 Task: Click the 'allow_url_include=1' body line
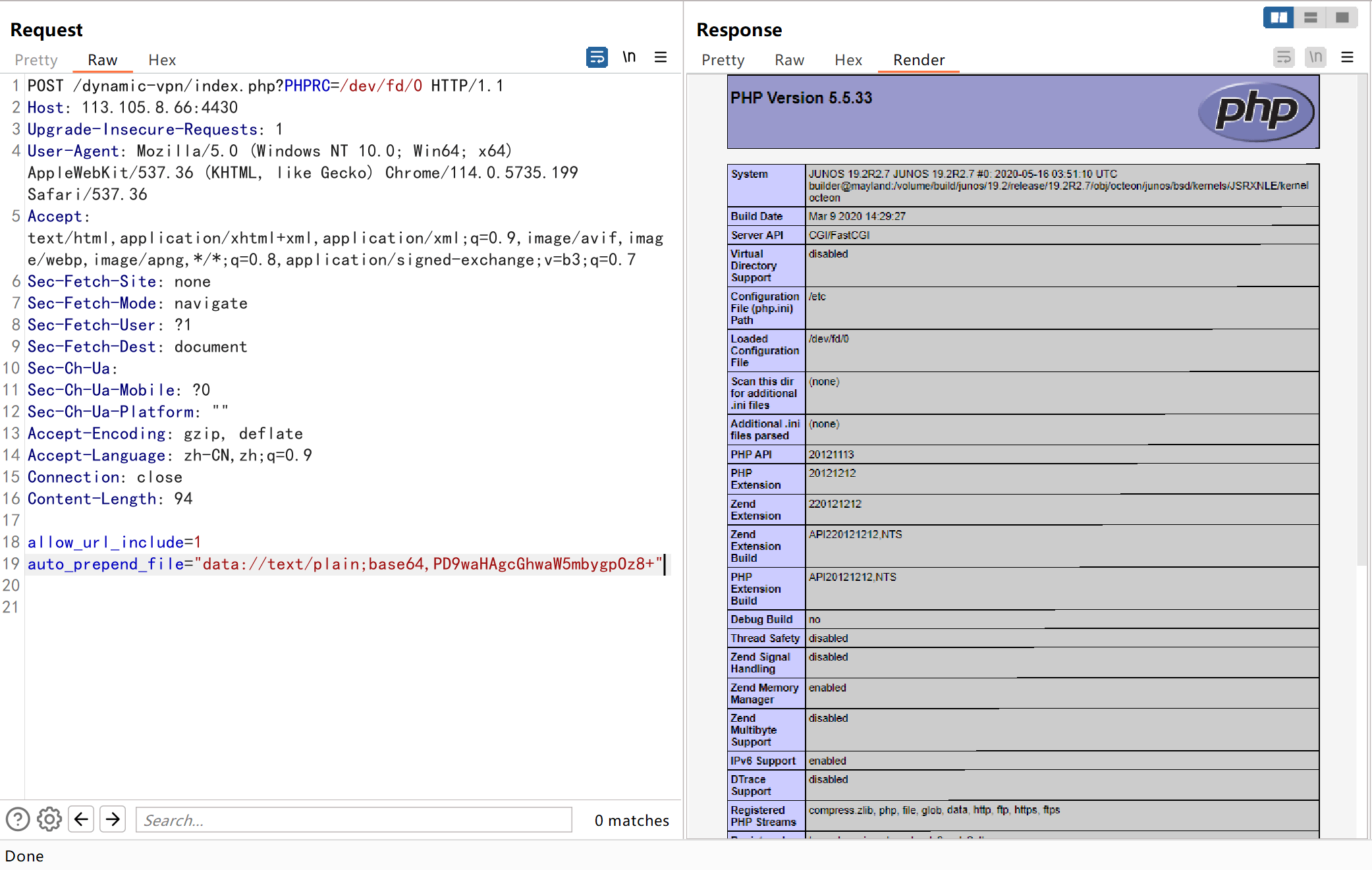click(x=114, y=542)
